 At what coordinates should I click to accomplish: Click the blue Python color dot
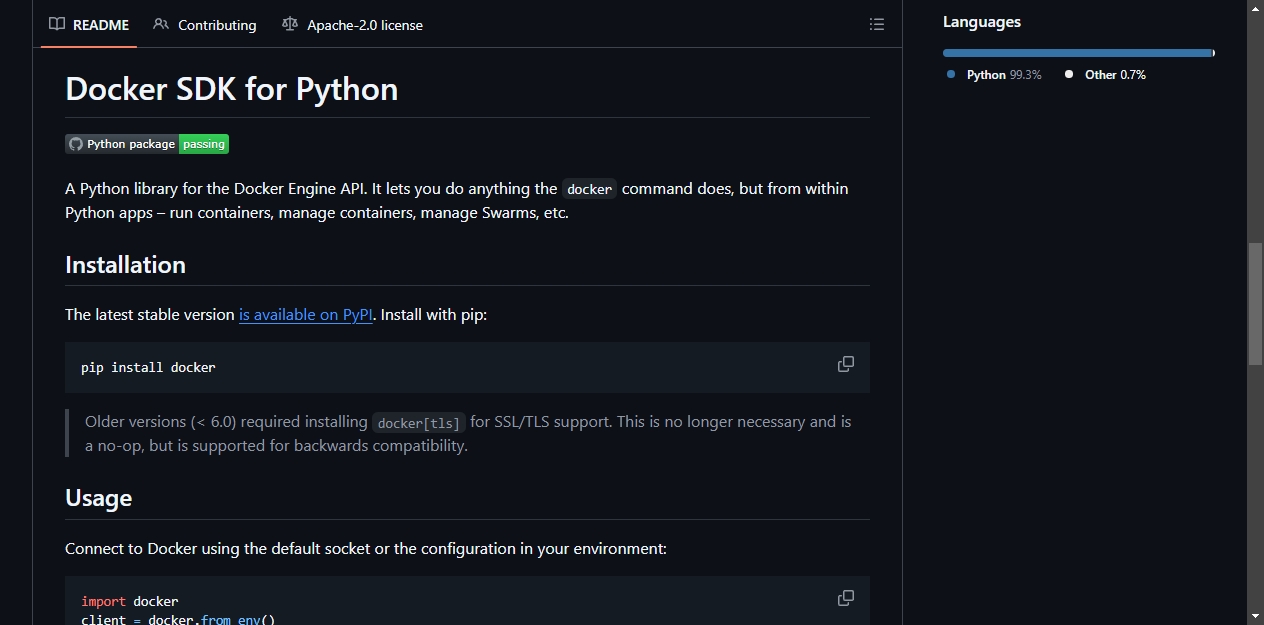(951, 74)
